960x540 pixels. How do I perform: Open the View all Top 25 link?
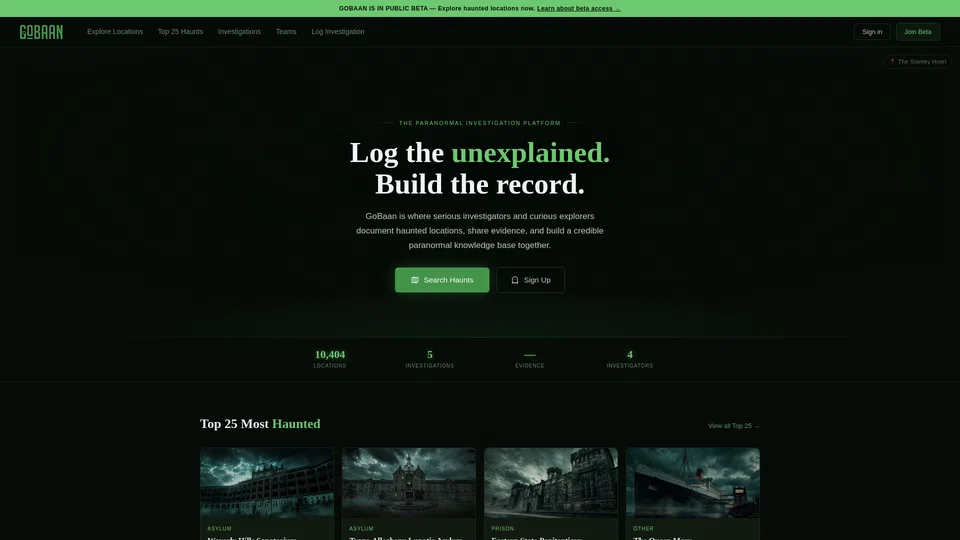(733, 426)
